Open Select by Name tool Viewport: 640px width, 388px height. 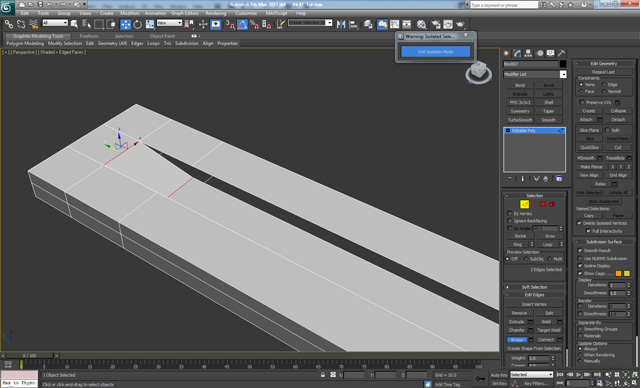click(86, 24)
